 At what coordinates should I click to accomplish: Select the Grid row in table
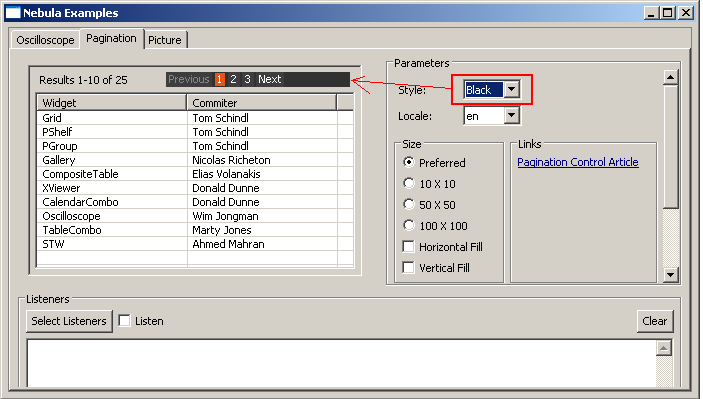pos(195,118)
